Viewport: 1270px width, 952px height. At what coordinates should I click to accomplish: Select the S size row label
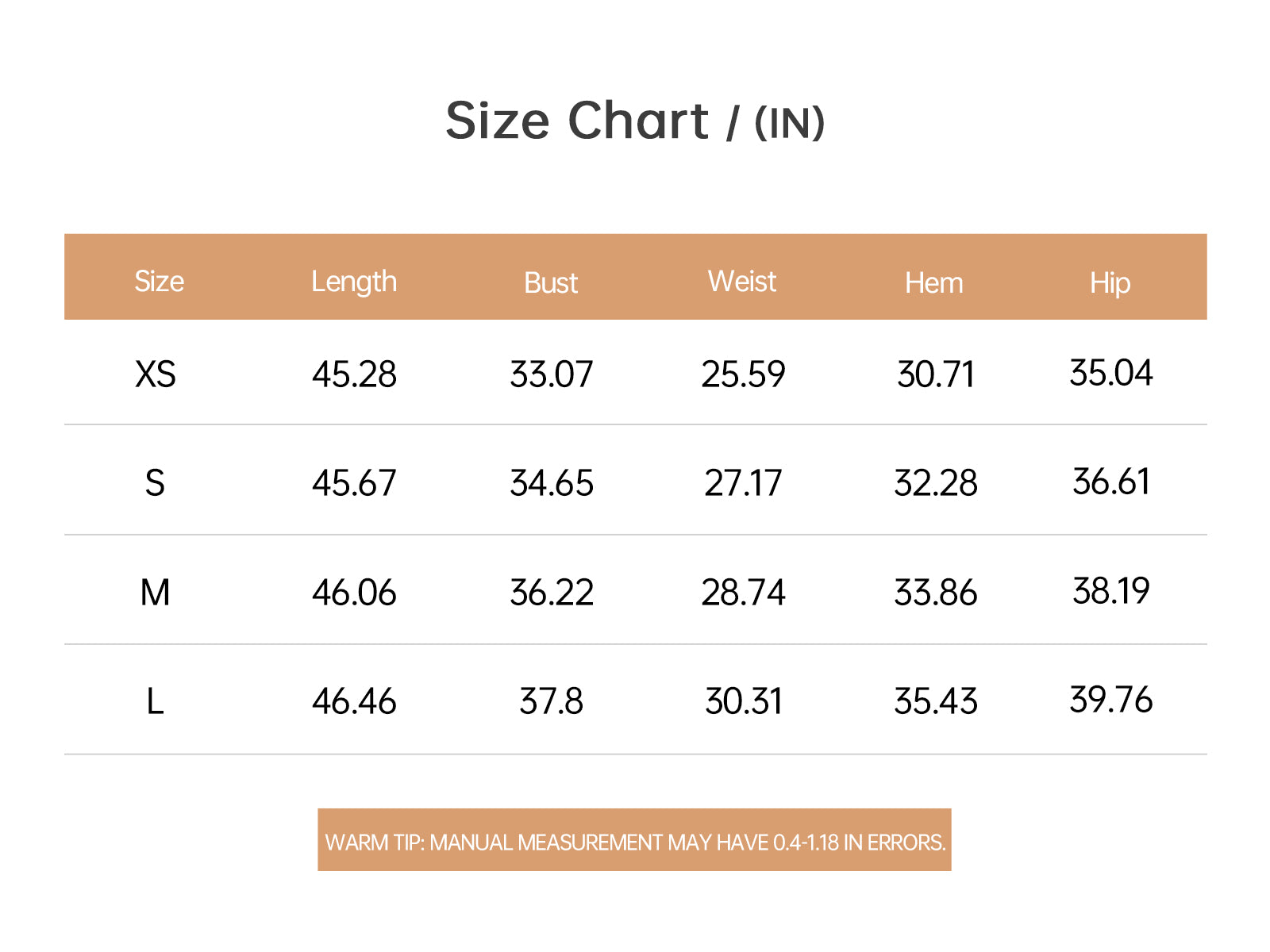155,483
